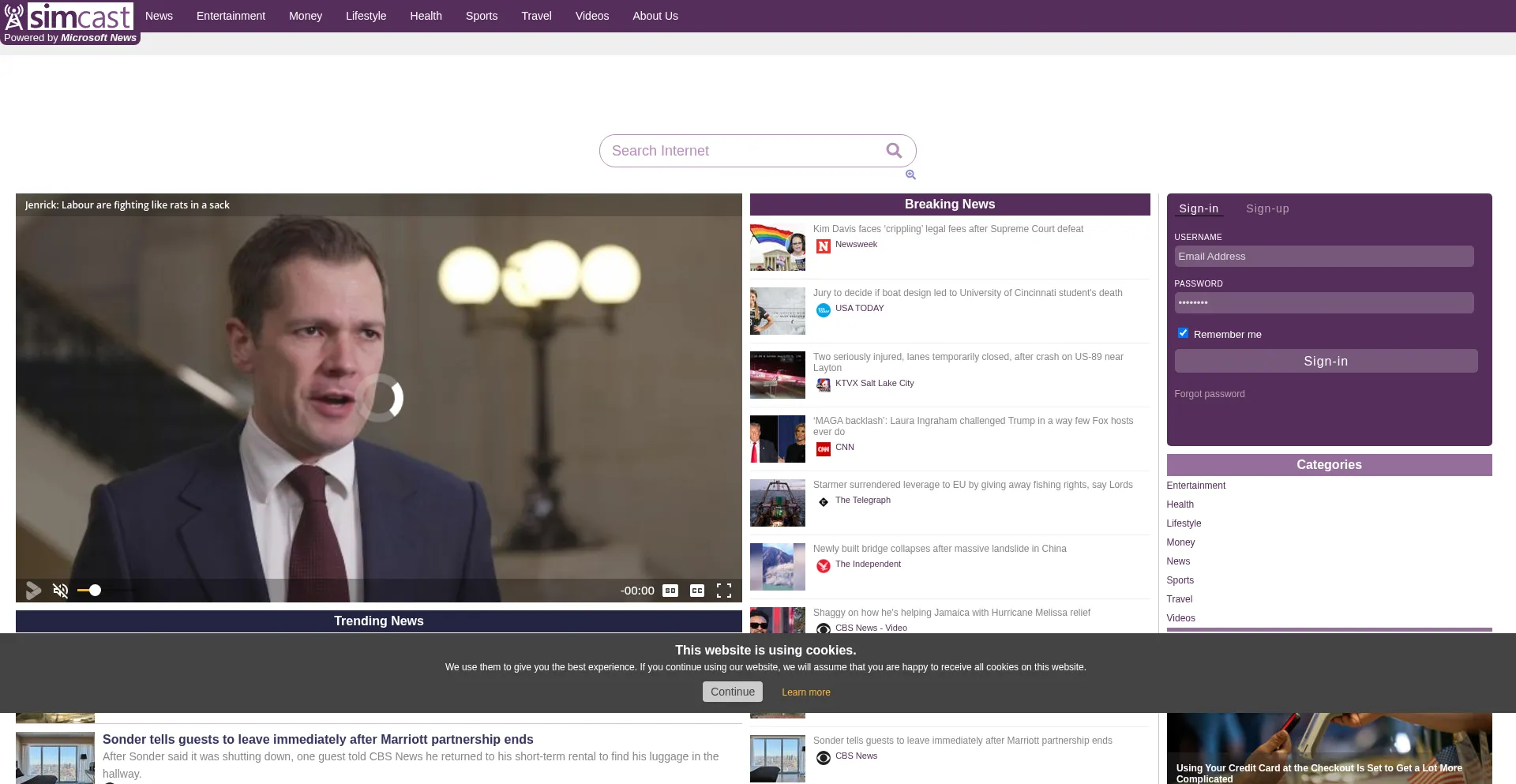Uncheck the Remember me checkbox

click(x=1183, y=333)
